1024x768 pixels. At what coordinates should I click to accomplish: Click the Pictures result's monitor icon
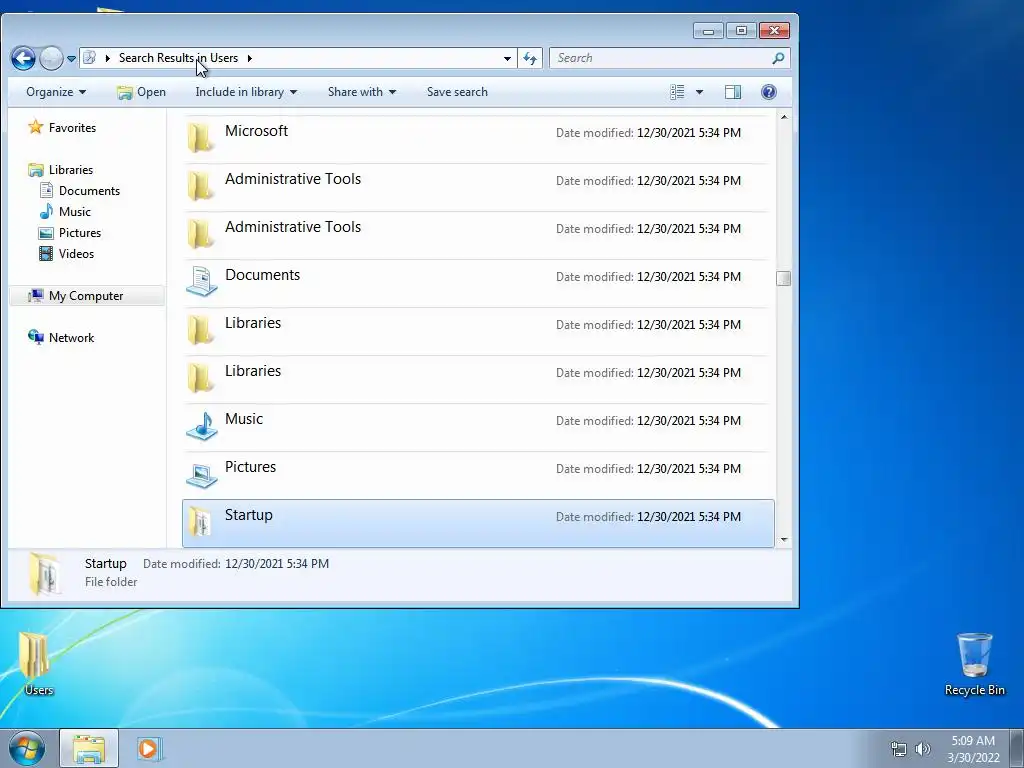pos(202,475)
